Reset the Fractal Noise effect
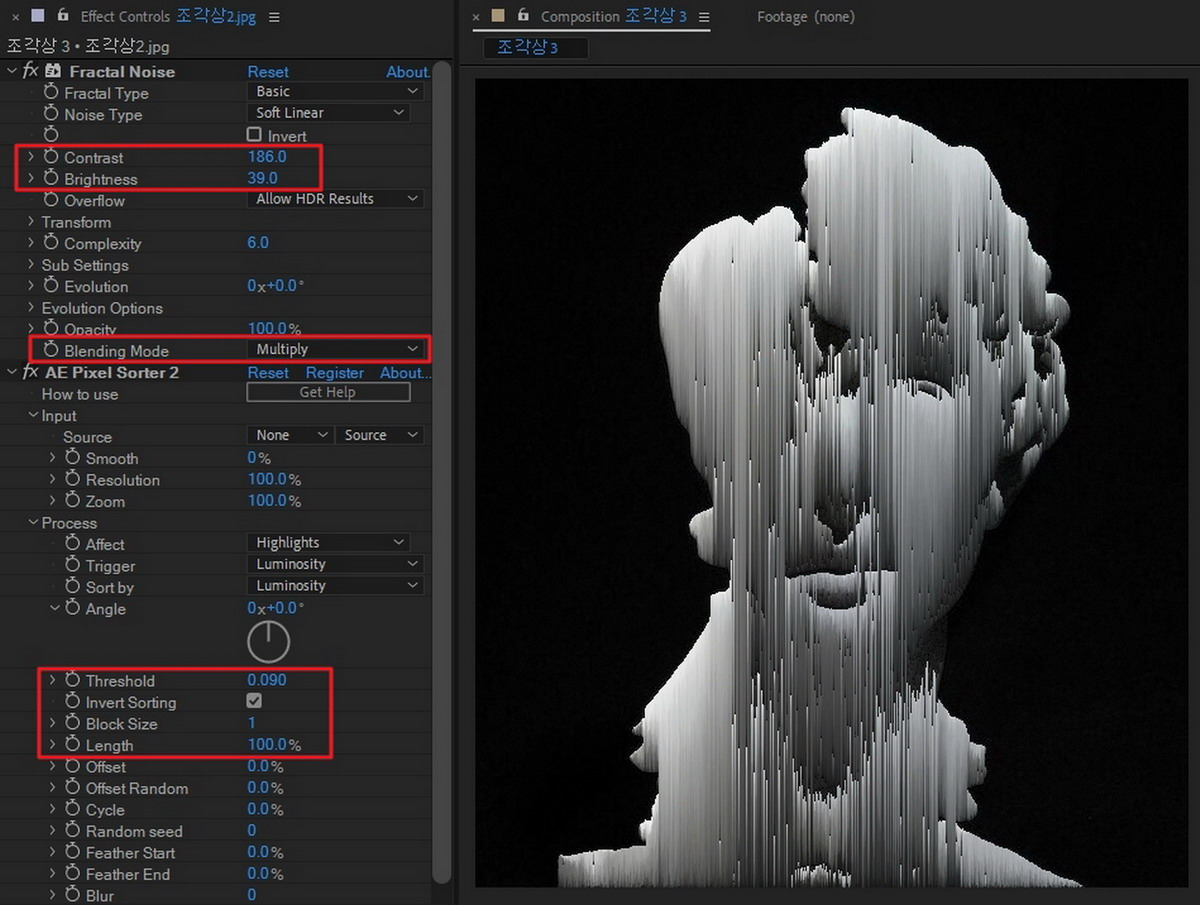The image size is (1200, 905). 268,72
